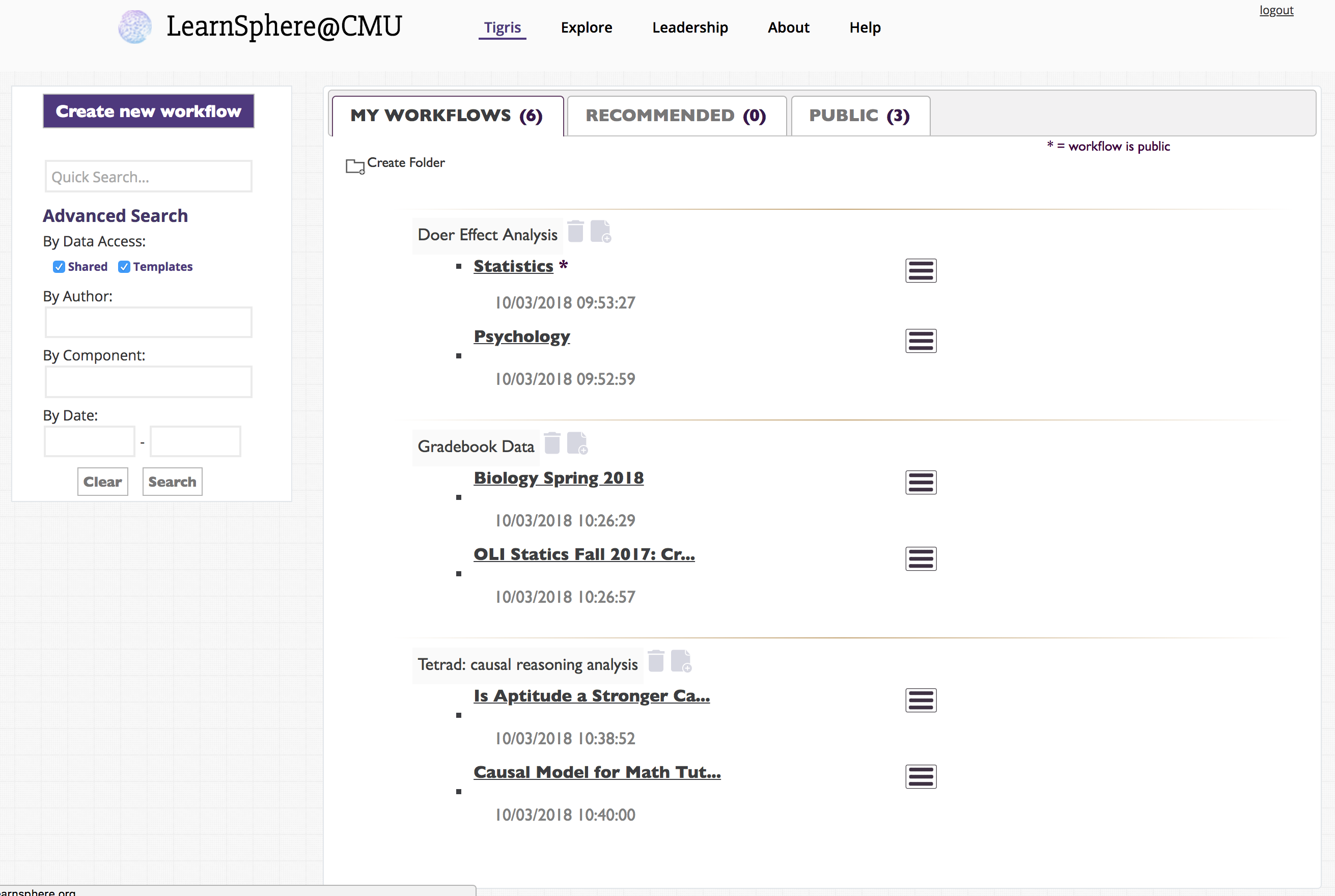Click the timestamp 10/03/2018 10:38:52
The image size is (1335, 896).
pos(565,738)
